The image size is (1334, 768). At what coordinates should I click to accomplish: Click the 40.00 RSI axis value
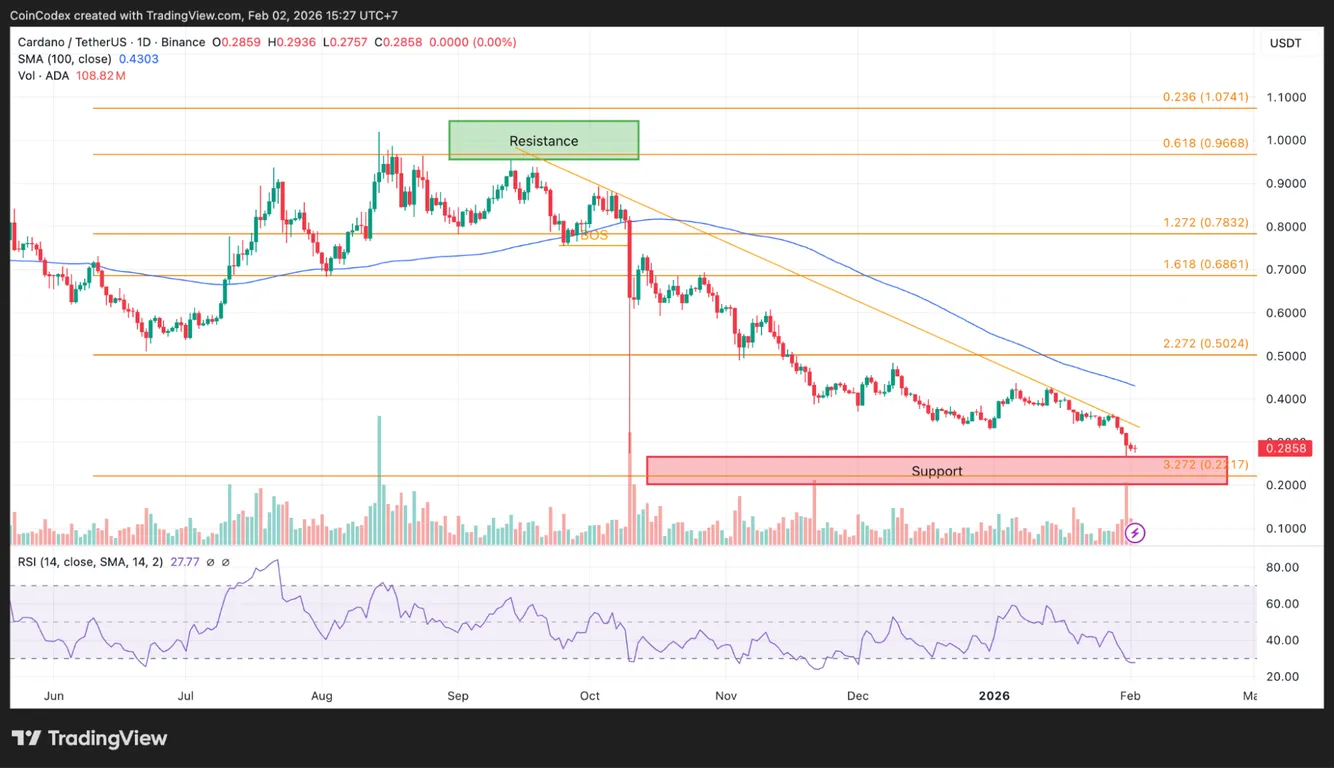(1285, 640)
